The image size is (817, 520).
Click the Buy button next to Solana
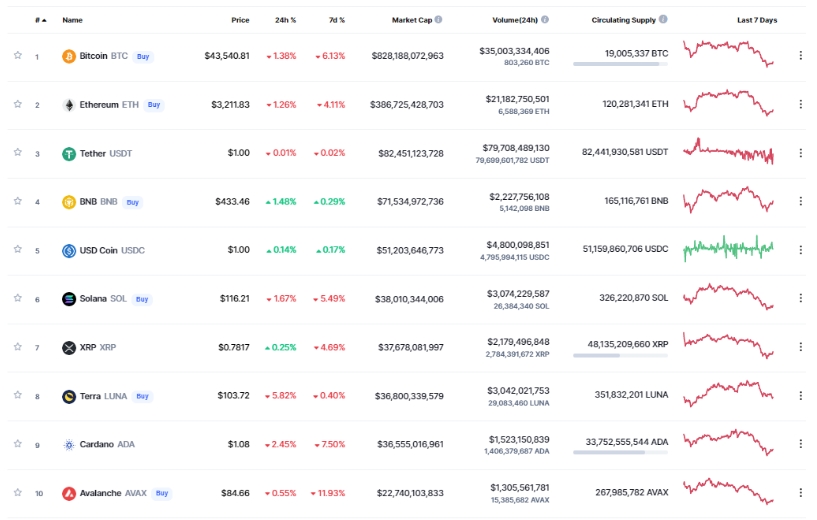[x=142, y=299]
